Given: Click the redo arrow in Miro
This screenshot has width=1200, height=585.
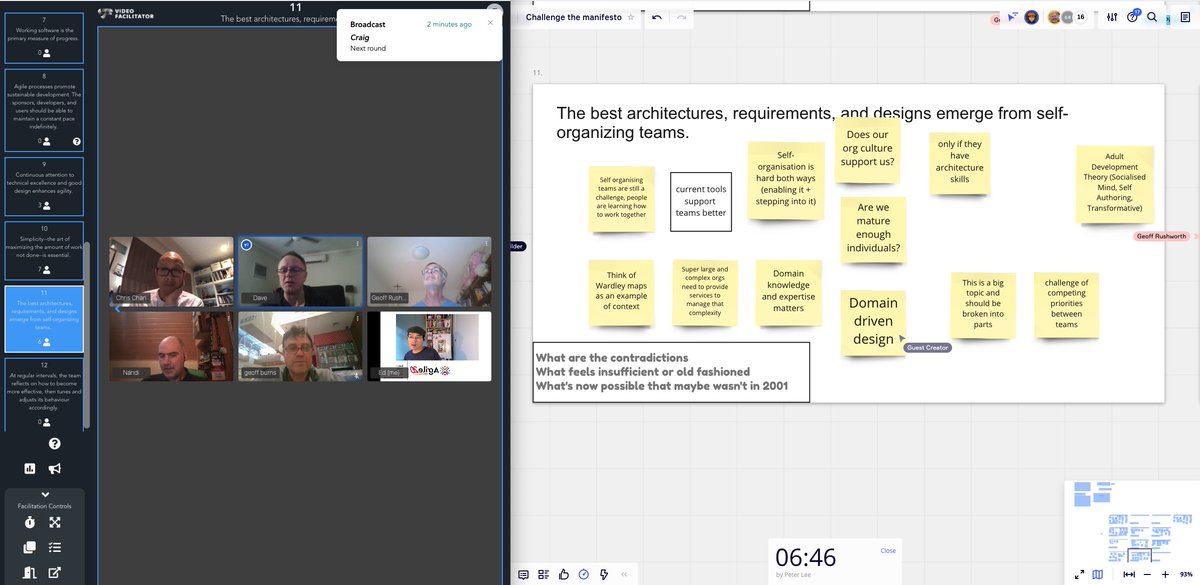Looking at the screenshot, I should (682, 17).
